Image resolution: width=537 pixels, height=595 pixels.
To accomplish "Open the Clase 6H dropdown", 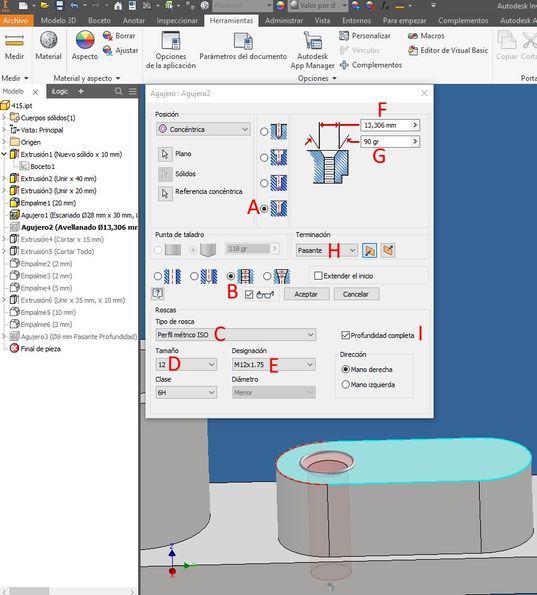I will point(186,393).
